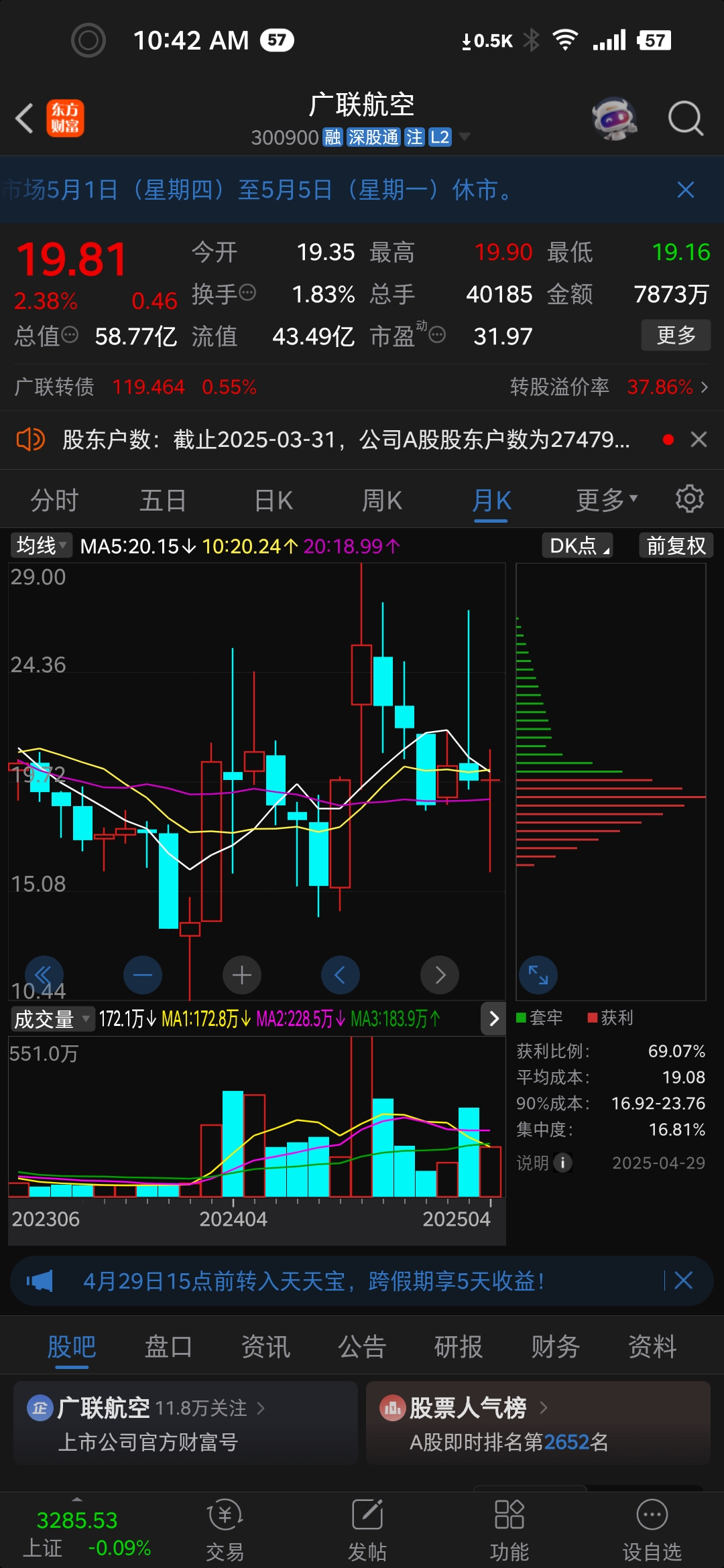Open the 东方财富 logo icon
The width and height of the screenshot is (724, 1568).
tap(65, 119)
